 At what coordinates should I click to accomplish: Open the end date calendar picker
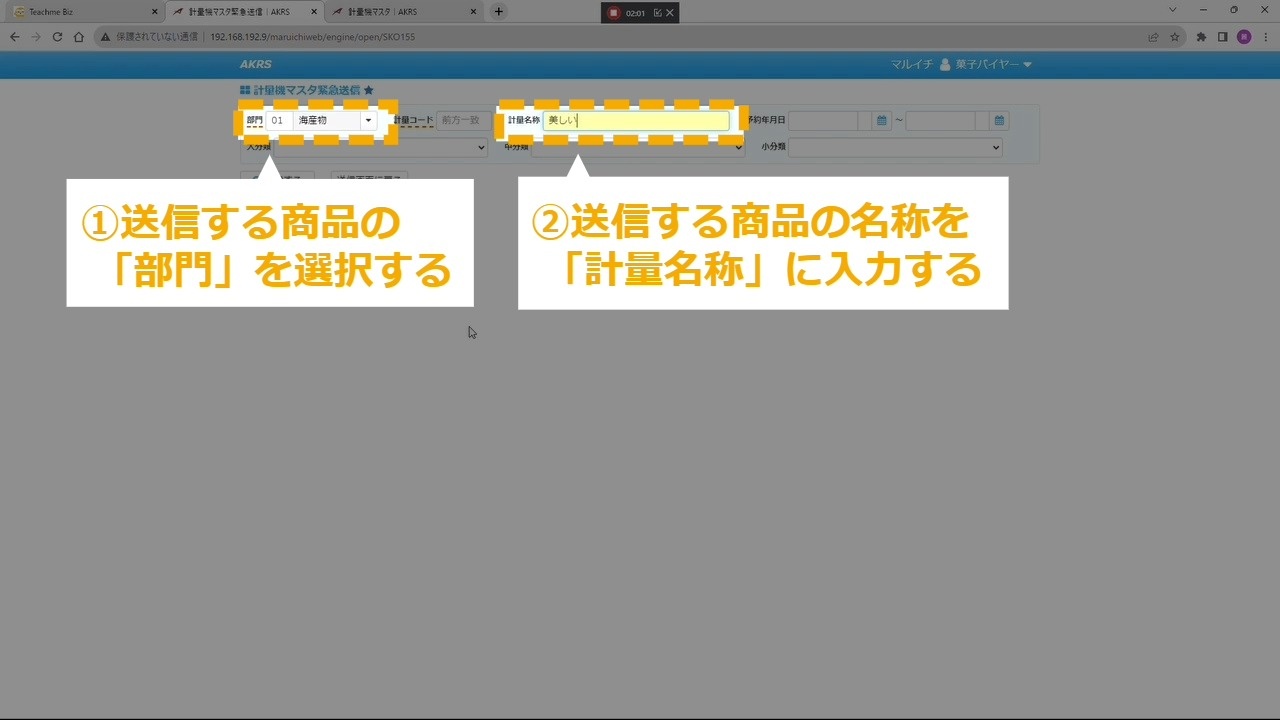click(x=998, y=121)
